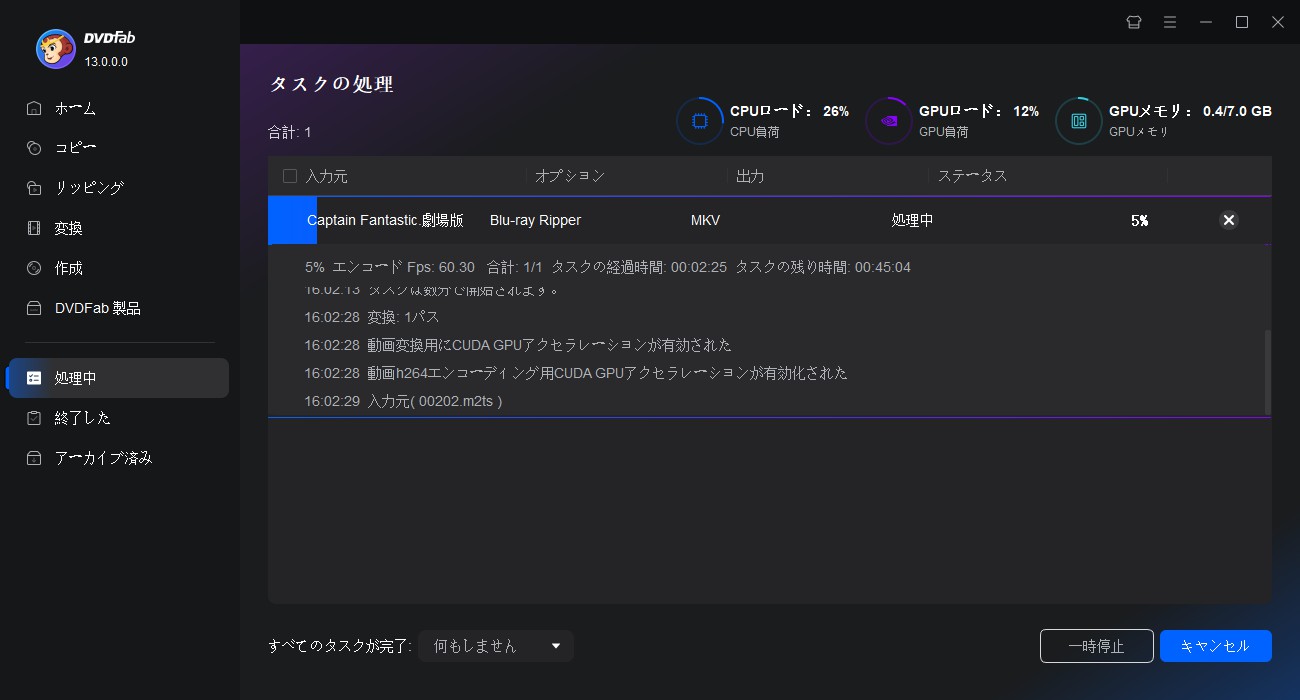This screenshot has width=1300, height=700.
Task: Click the log panel vertical scrollbar
Action: [x=1268, y=371]
